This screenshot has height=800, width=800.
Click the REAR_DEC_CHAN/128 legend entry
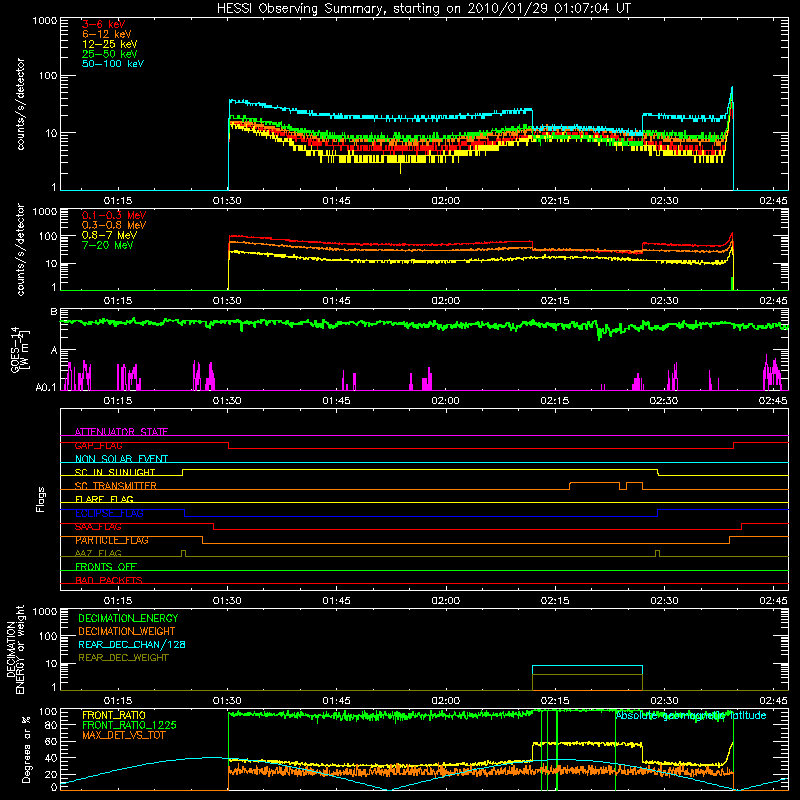[x=132, y=645]
